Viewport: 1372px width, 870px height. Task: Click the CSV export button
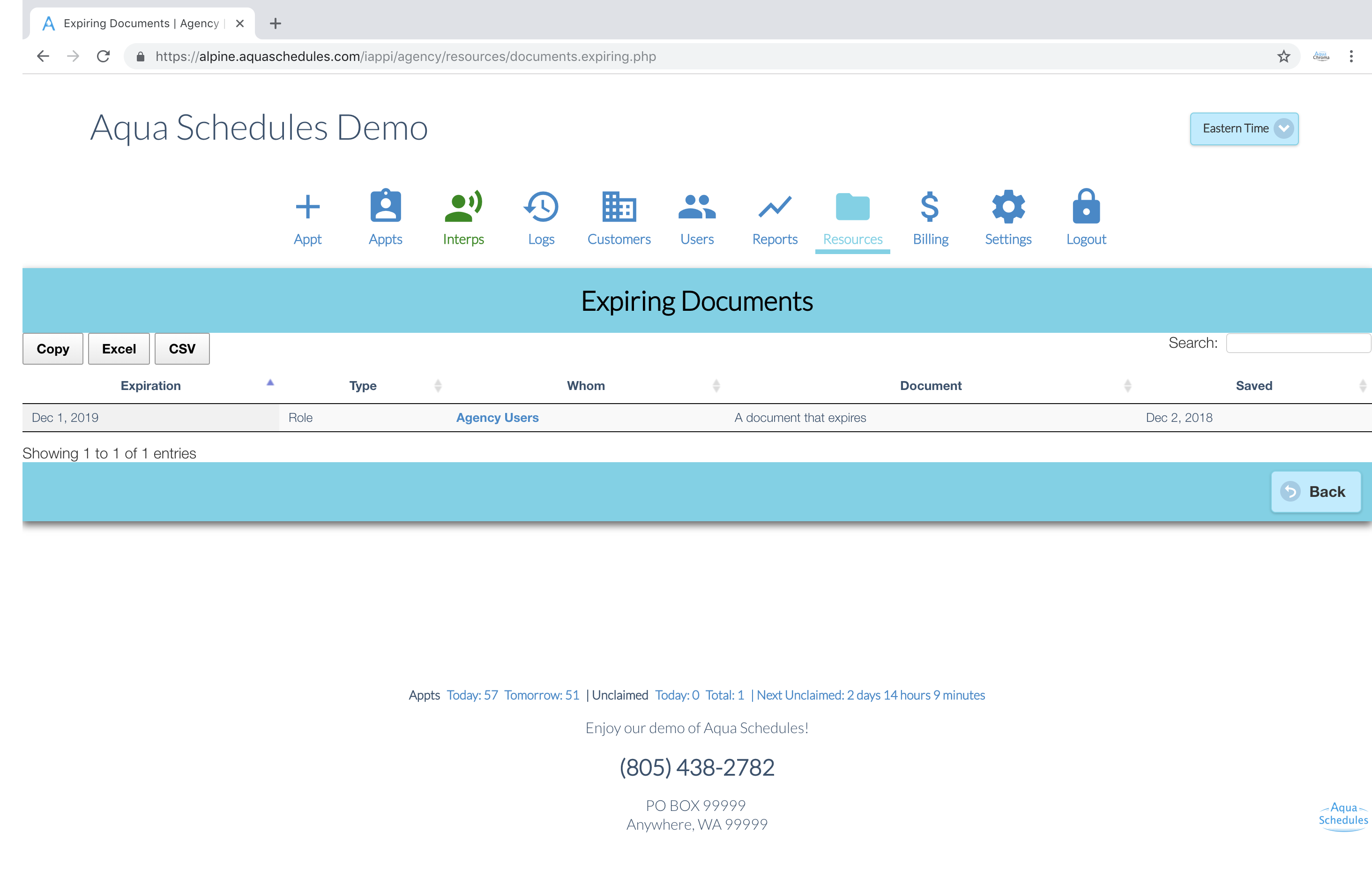point(182,349)
